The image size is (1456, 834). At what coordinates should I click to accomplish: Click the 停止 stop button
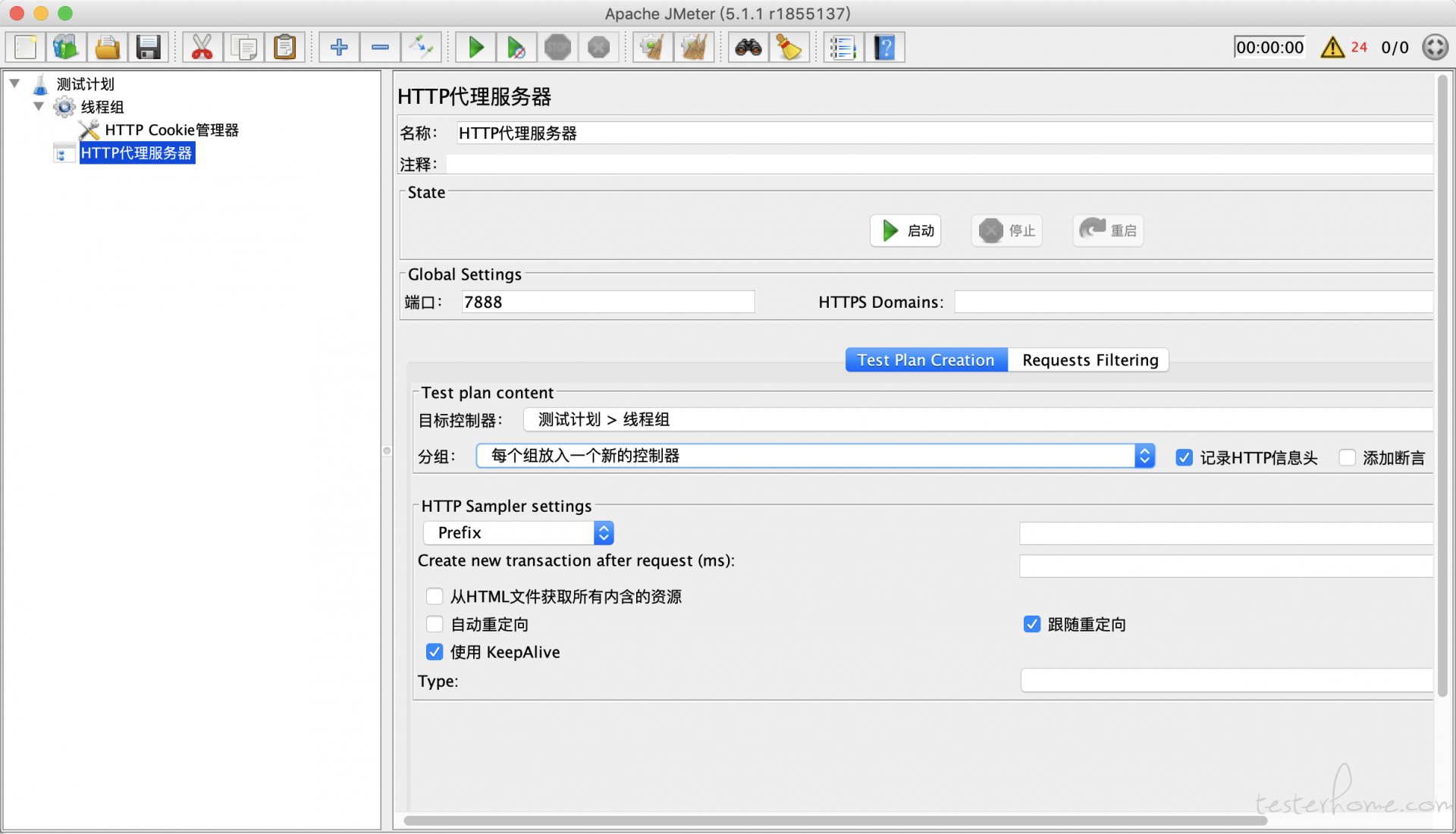click(x=1007, y=230)
